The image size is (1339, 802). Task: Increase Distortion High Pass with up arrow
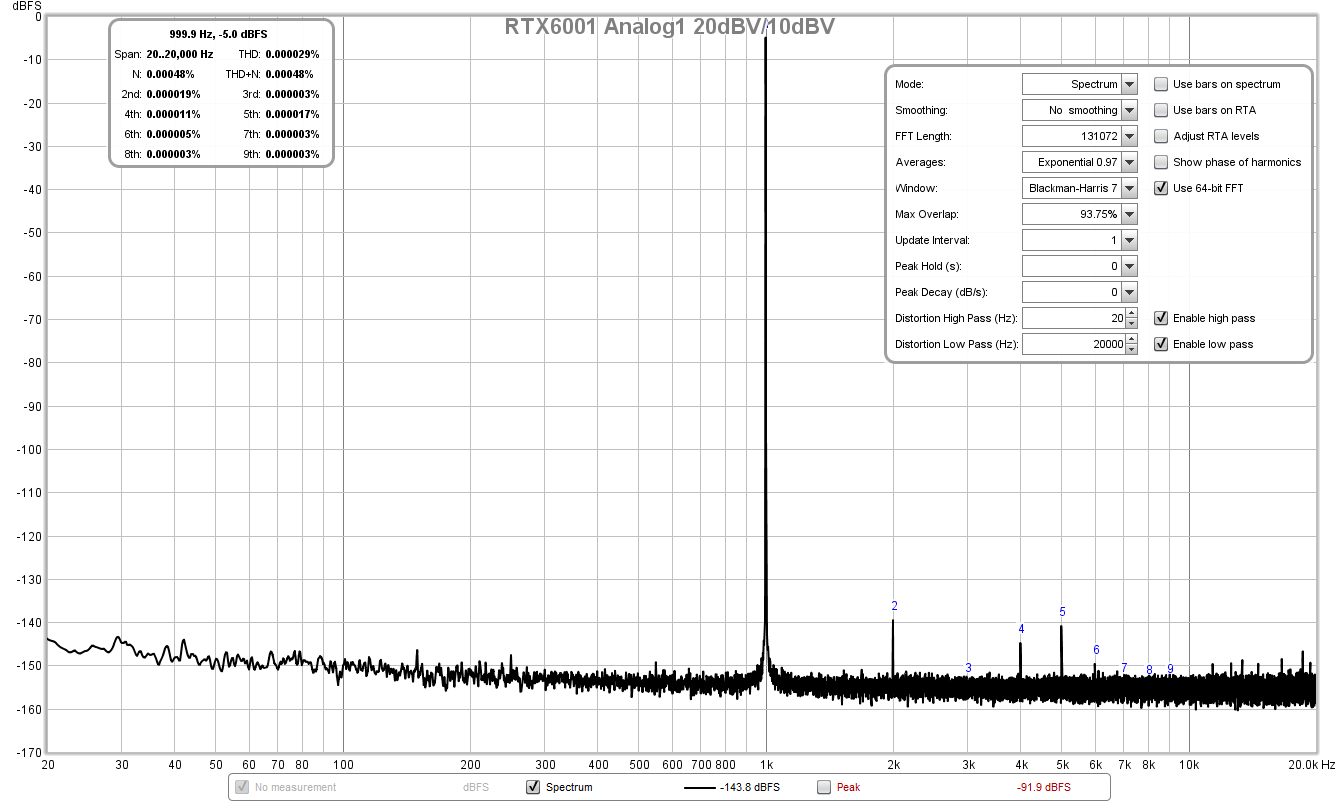1131,313
